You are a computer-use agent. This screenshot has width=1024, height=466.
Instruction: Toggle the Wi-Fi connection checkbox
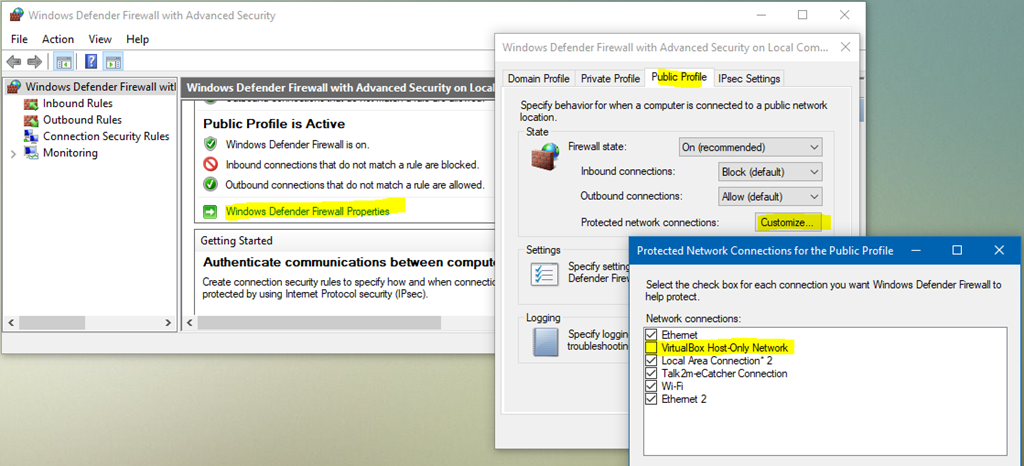click(651, 386)
